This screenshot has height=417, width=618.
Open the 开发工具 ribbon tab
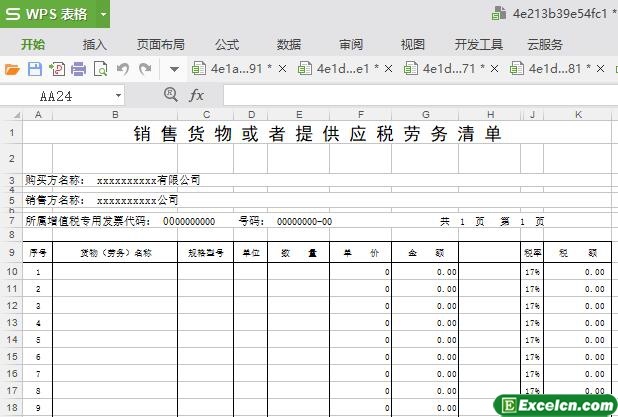tap(478, 45)
